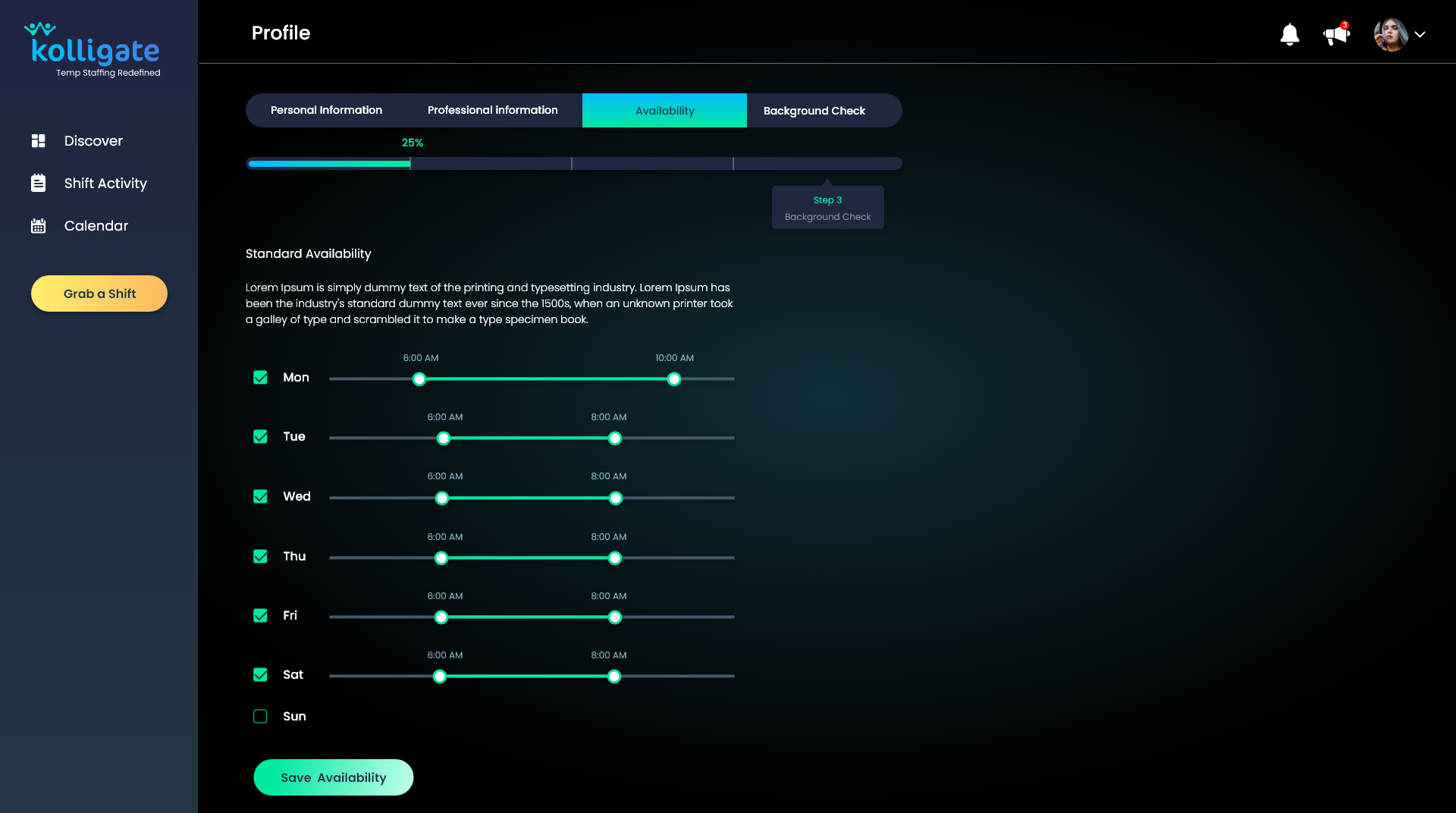View the red notification badge count
This screenshot has height=813, width=1456.
point(1345,24)
